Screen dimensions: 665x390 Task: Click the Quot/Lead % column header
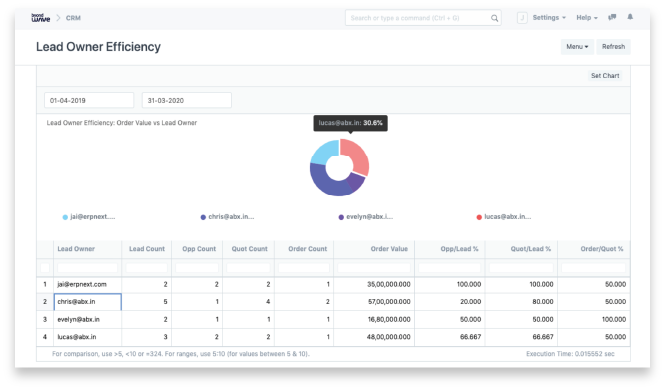coord(521,249)
